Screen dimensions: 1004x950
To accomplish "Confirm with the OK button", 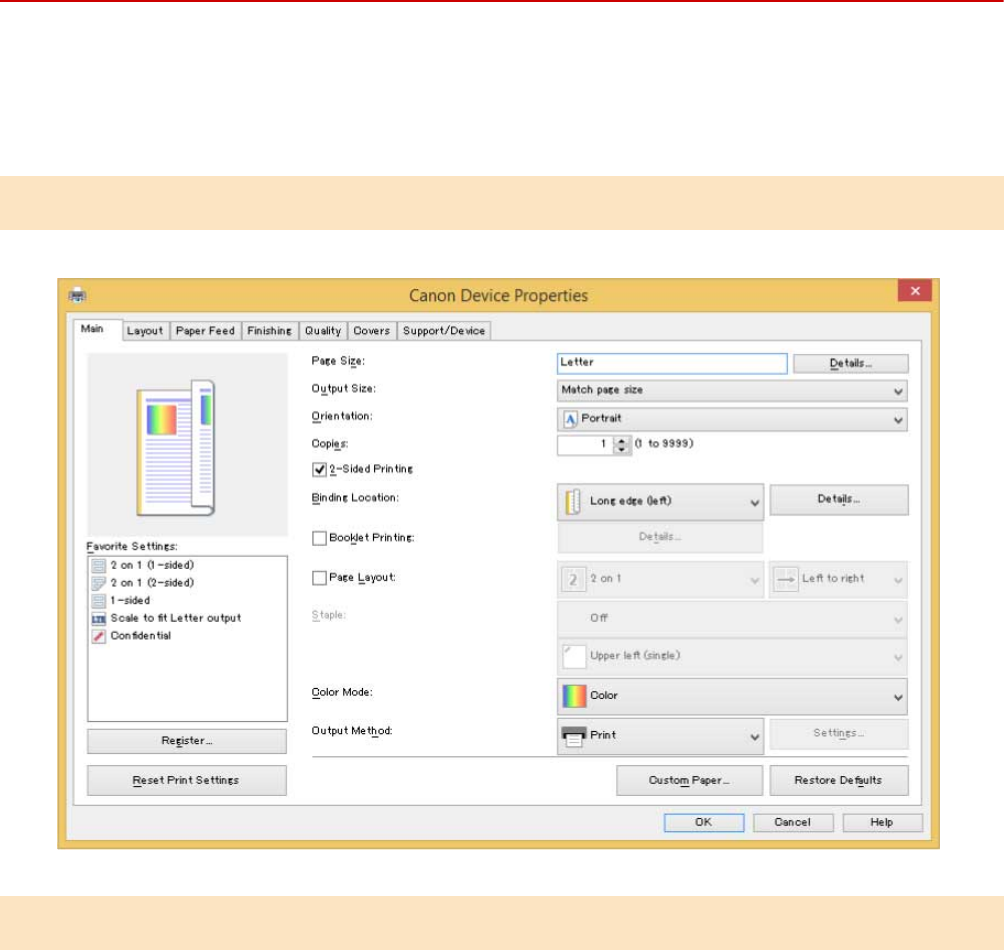I will coord(704,823).
